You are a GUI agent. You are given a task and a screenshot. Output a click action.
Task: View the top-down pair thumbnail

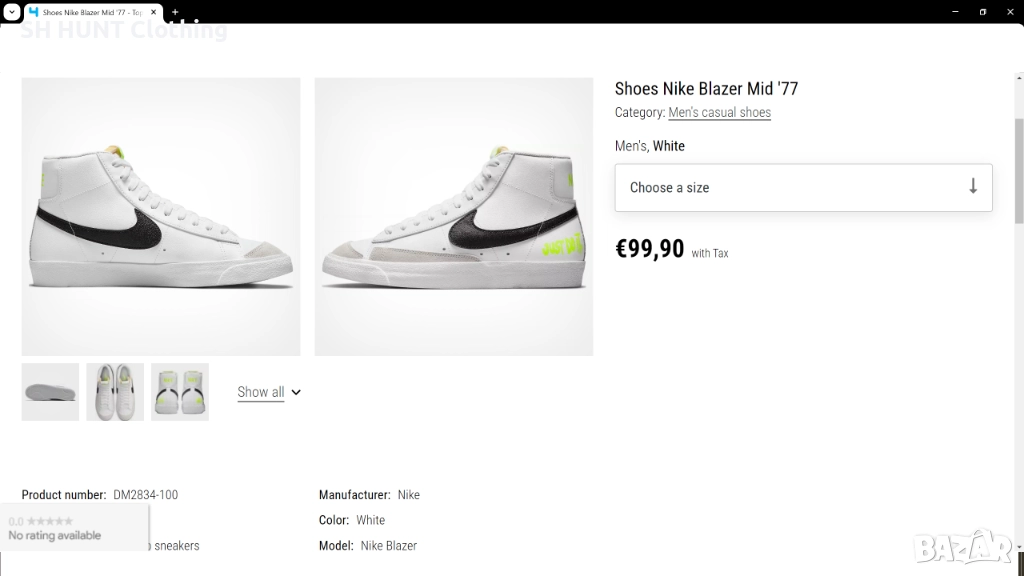point(115,392)
